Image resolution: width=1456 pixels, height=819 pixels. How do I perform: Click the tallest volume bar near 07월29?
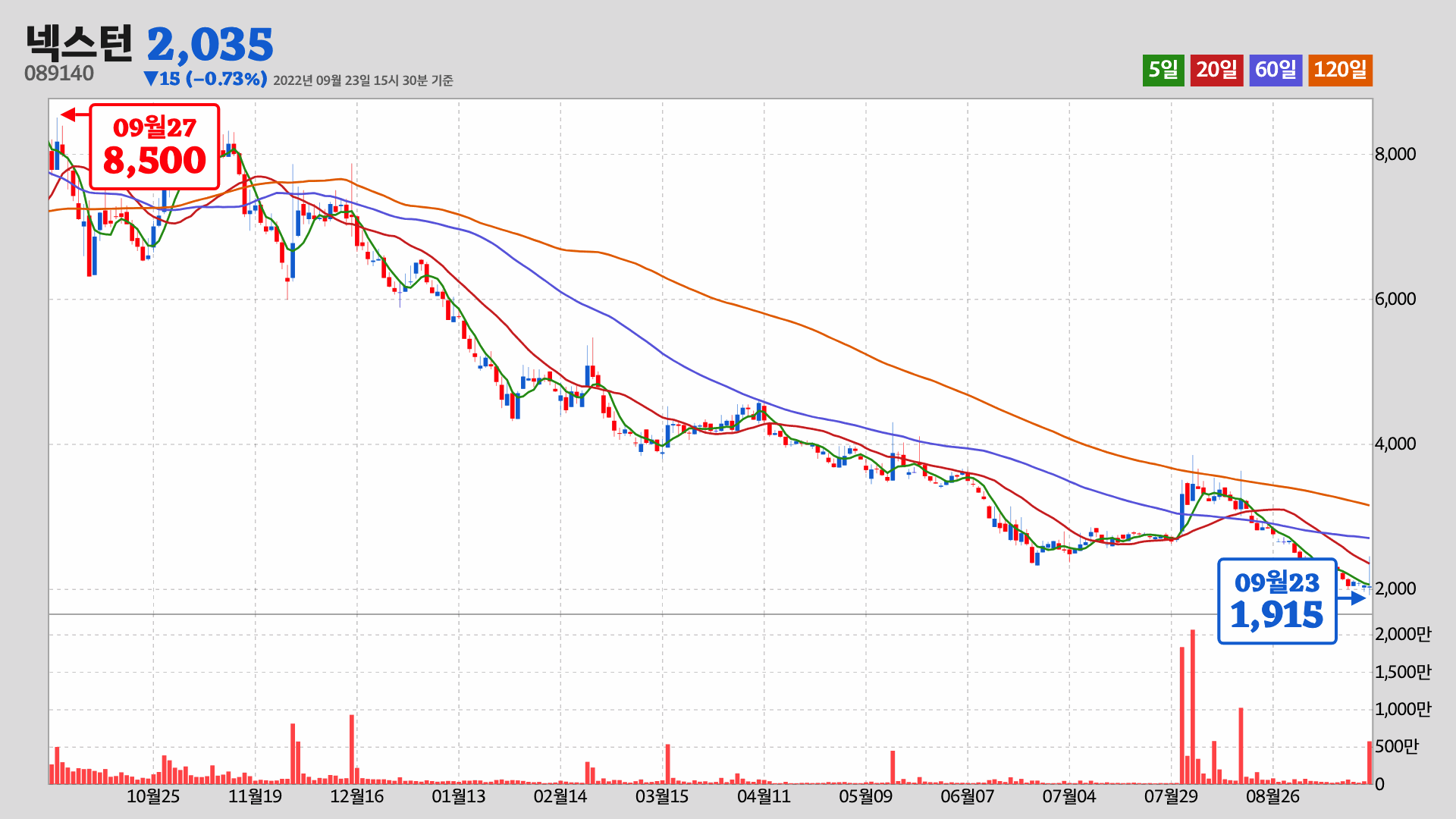pyautogui.click(x=1193, y=707)
